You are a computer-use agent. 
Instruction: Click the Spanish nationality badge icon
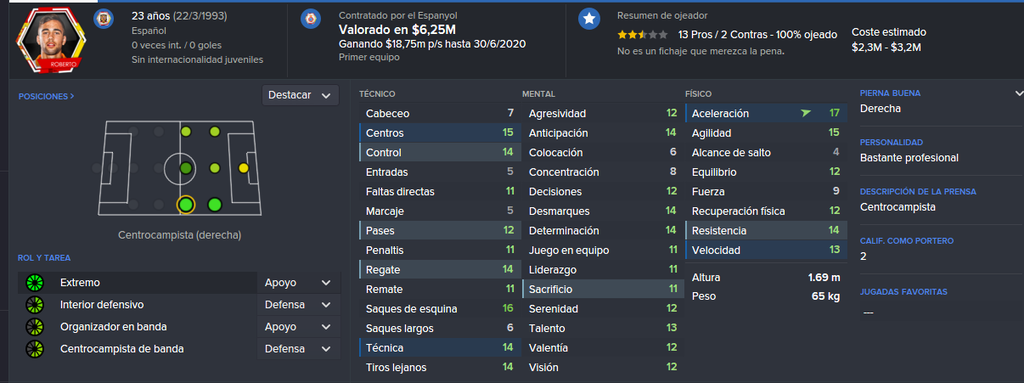pyautogui.click(x=103, y=17)
